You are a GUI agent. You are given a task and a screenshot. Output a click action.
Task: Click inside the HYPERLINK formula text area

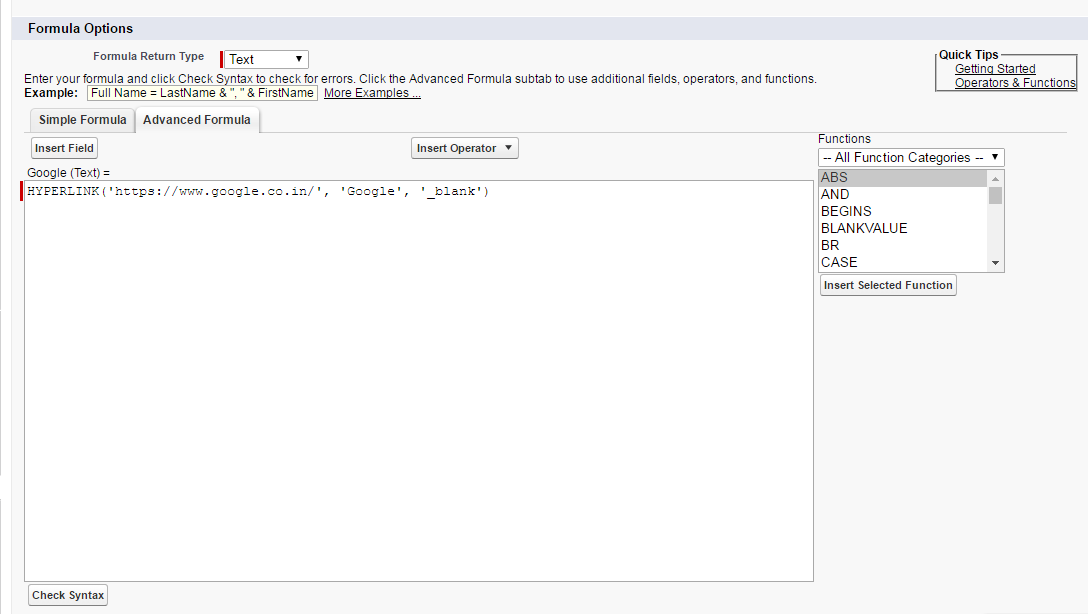[418, 381]
